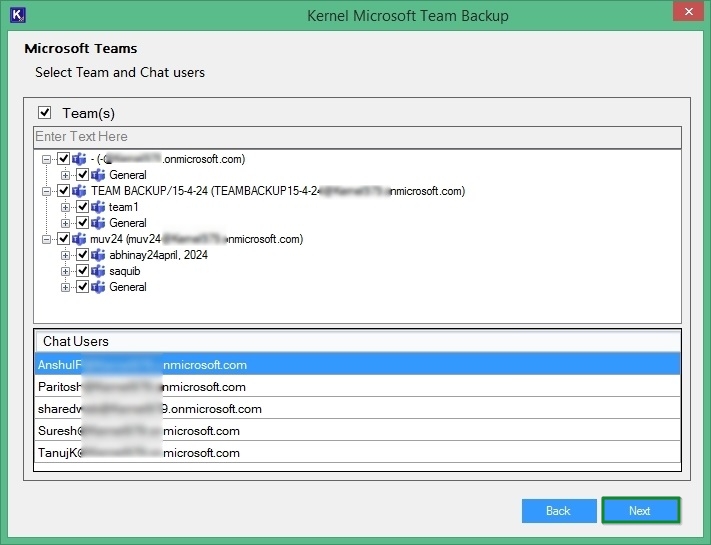This screenshot has height=545, width=711.
Task: Collapse the muv24 team node
Action: point(46,239)
